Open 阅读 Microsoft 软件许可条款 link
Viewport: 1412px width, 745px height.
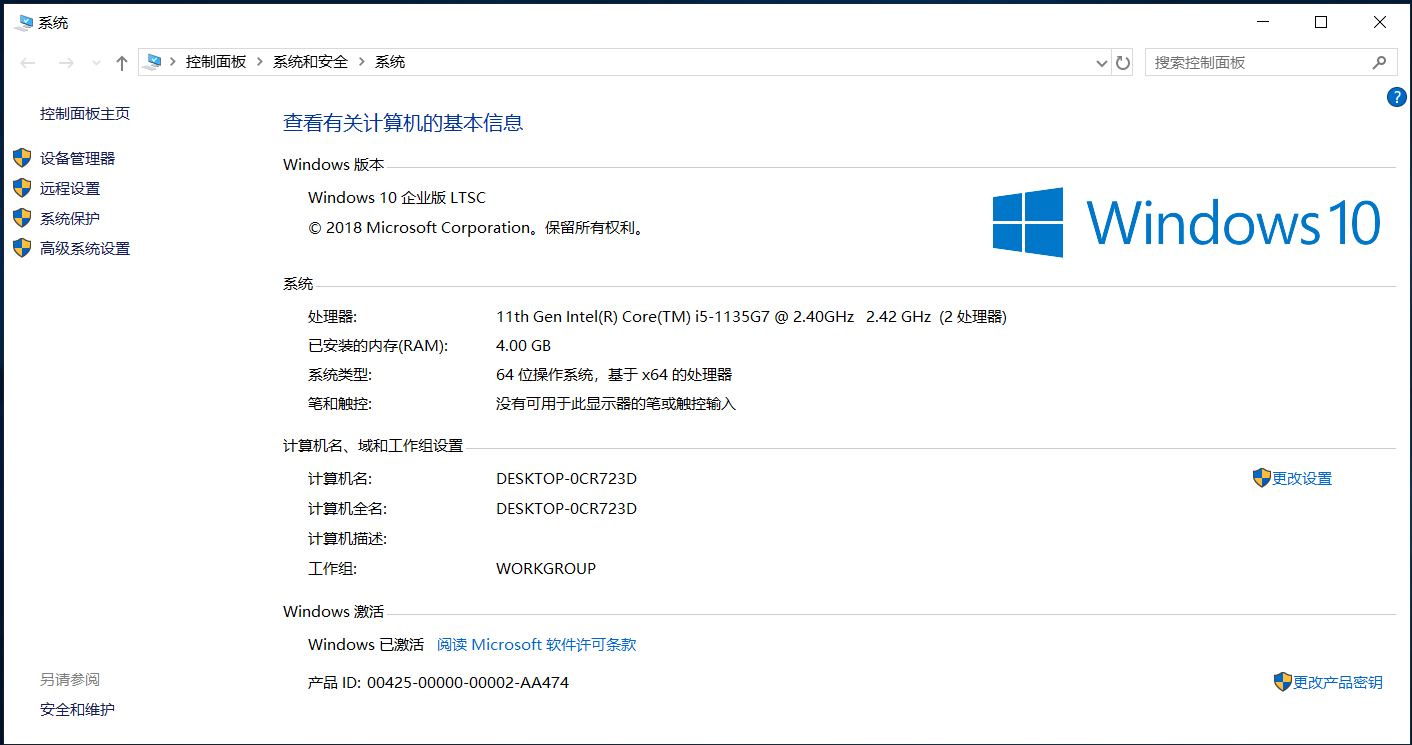[x=537, y=644]
